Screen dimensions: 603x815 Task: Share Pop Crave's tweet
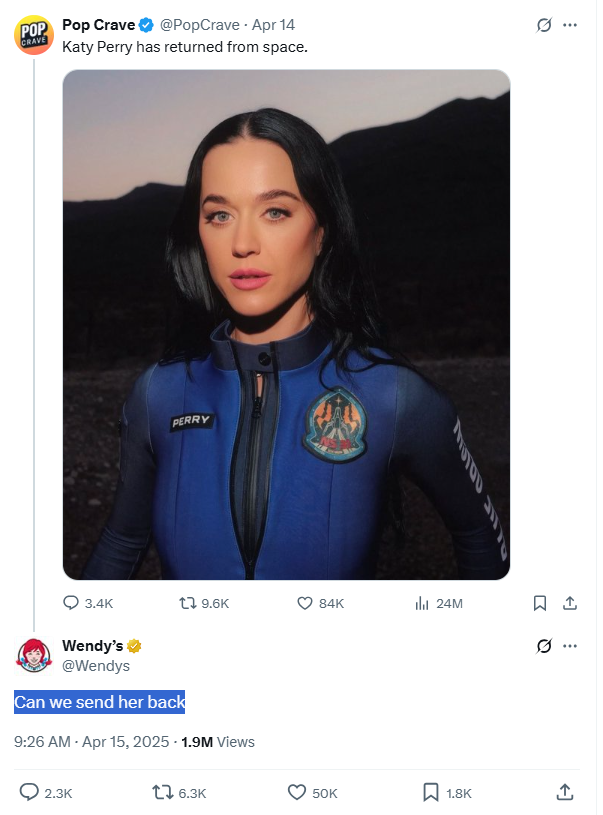tap(570, 603)
